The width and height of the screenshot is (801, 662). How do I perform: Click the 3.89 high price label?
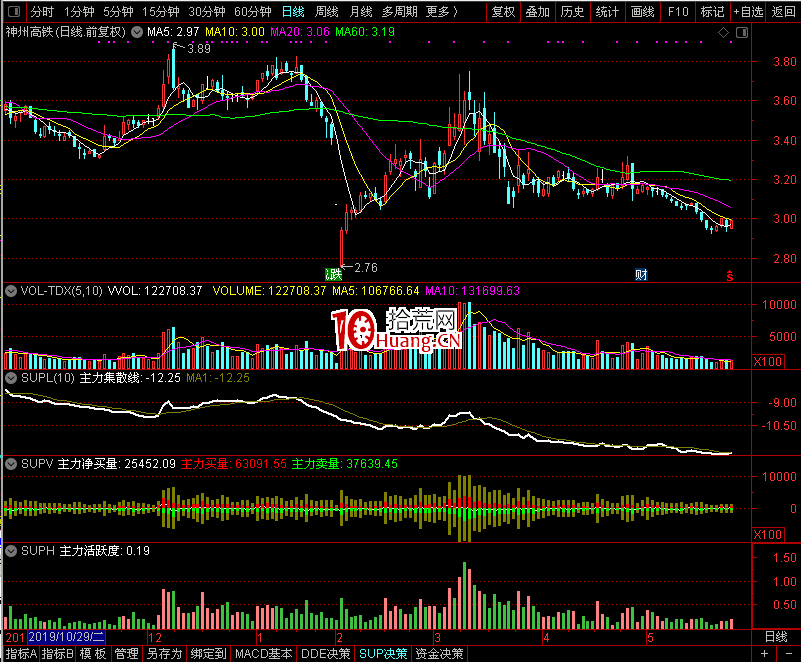click(x=199, y=49)
